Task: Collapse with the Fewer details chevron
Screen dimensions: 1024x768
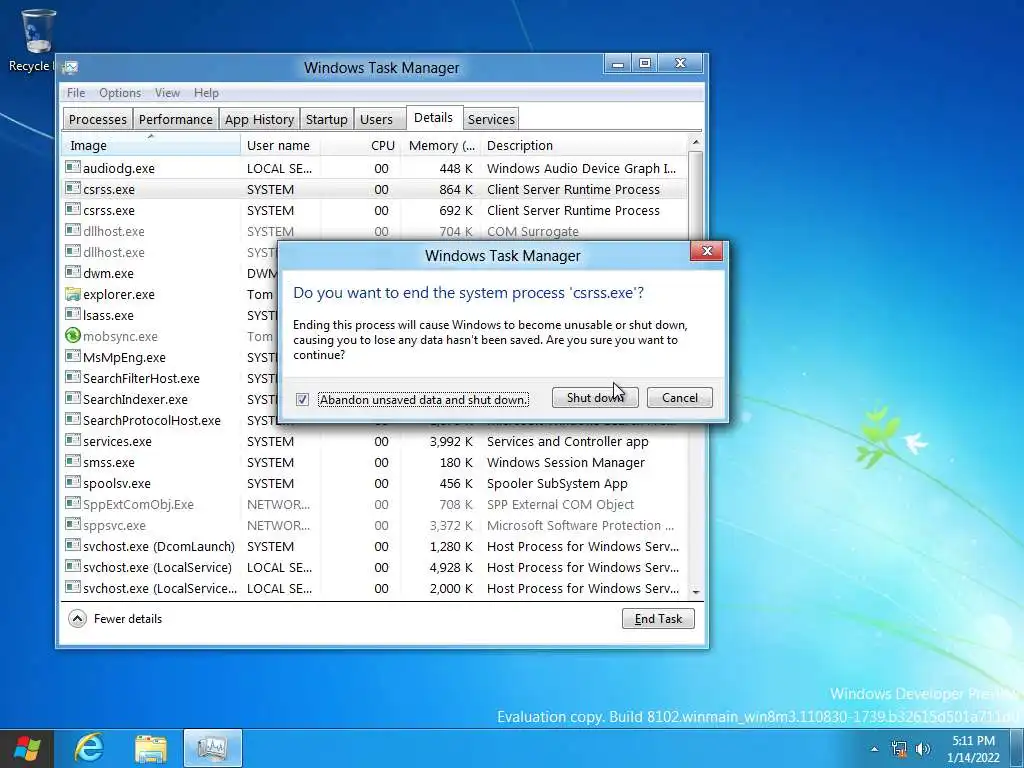Action: (x=77, y=618)
